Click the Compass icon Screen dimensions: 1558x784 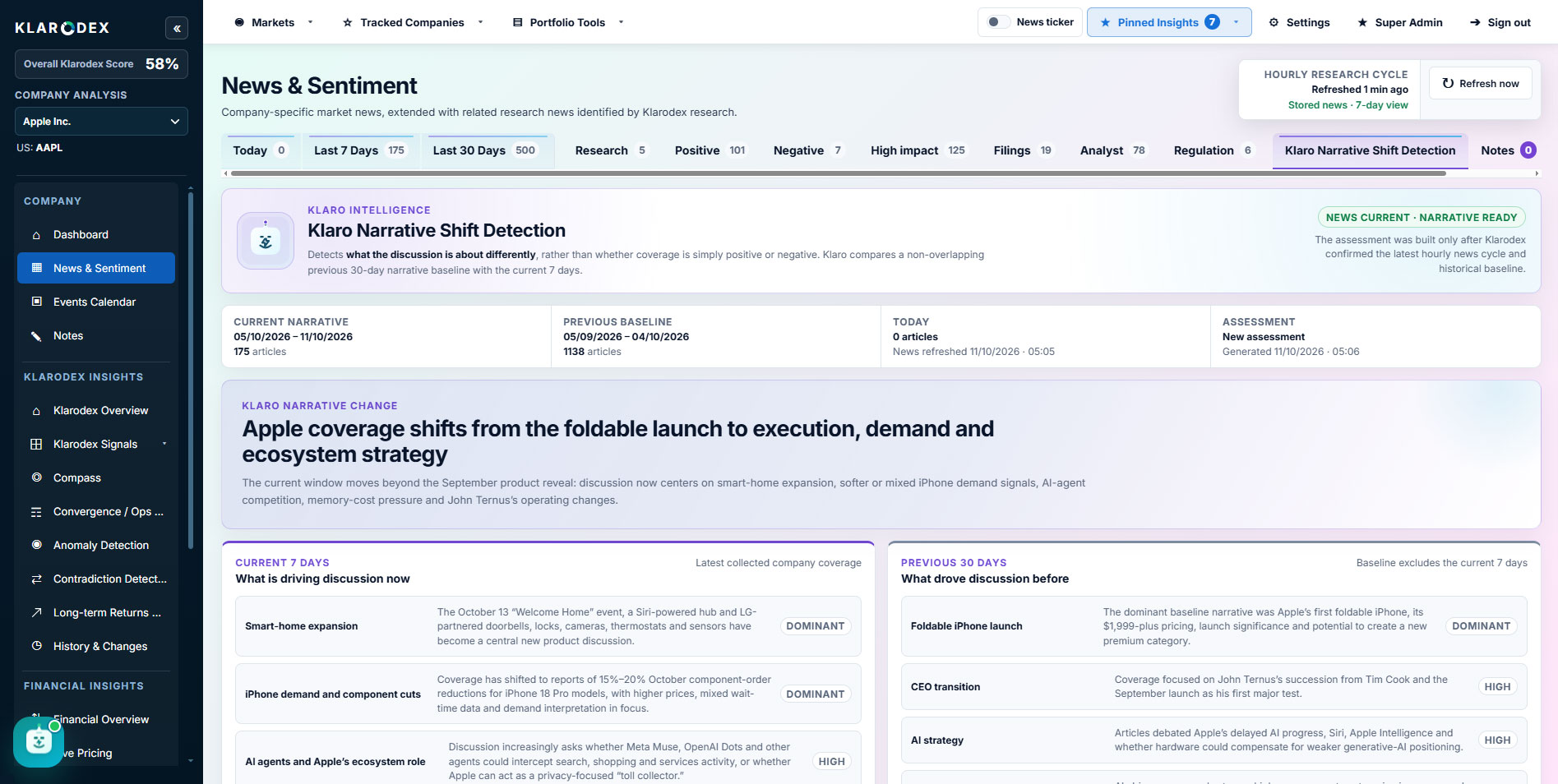(36, 477)
